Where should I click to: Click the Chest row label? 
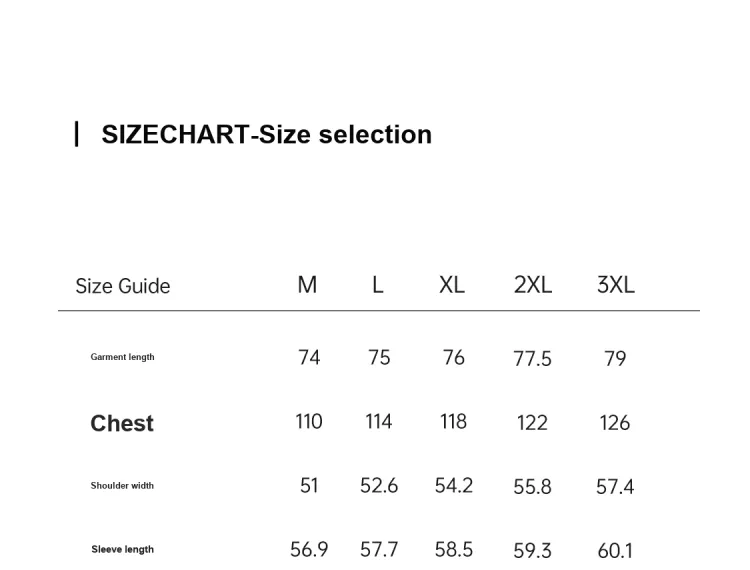coord(122,424)
